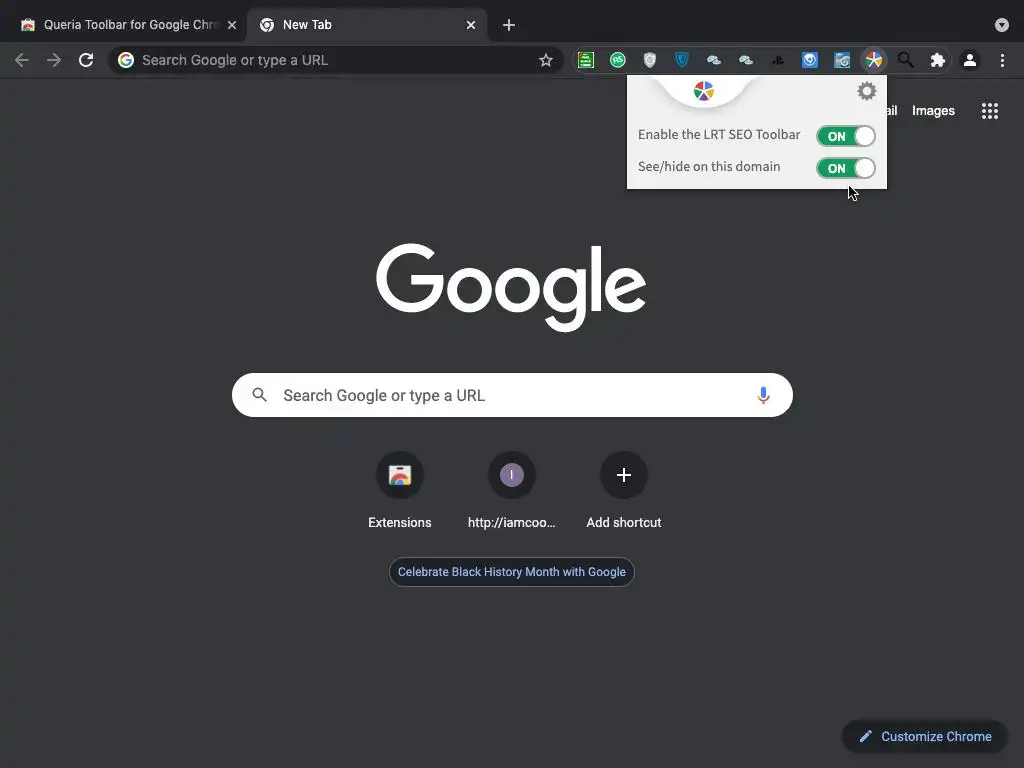Viewport: 1024px width, 768px height.
Task: Click the LRT SEO Toolbar pinwheel icon
Action: click(x=874, y=60)
